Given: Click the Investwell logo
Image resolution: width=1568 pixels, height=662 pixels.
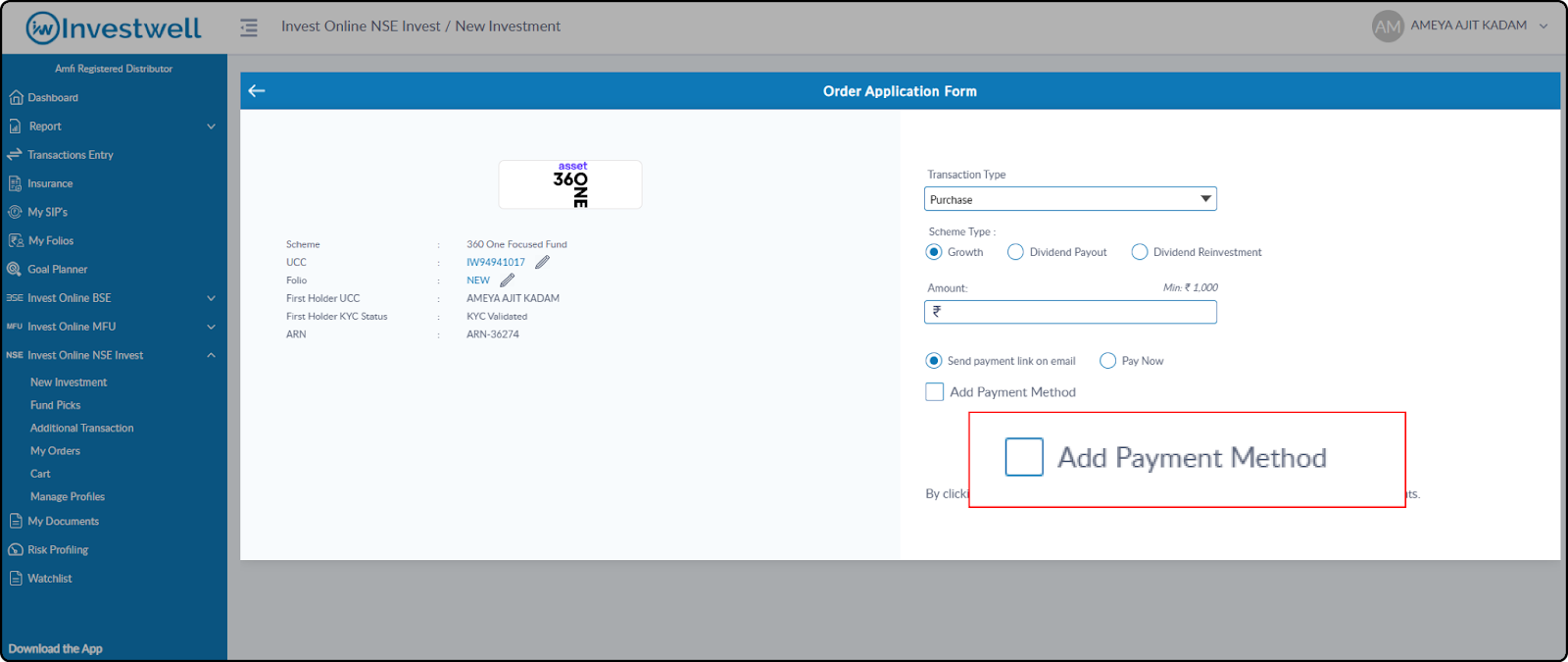Looking at the screenshot, I should 114,27.
